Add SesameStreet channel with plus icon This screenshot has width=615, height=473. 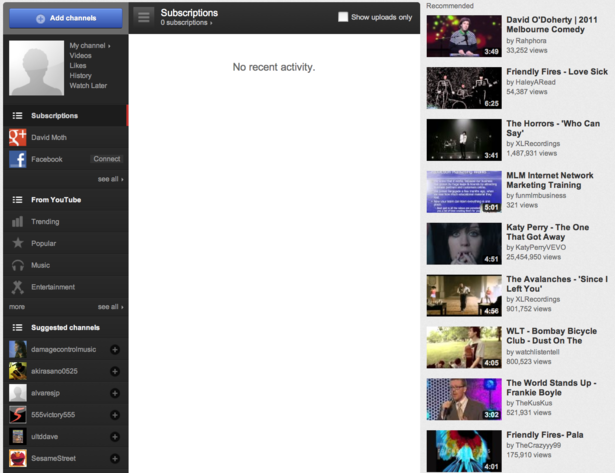tap(115, 458)
